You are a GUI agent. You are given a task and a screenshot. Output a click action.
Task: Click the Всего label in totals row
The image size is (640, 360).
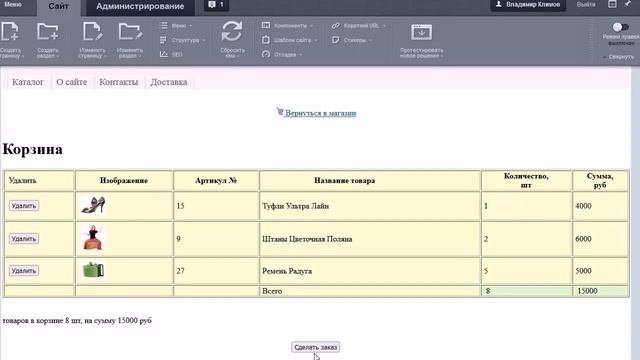tap(272, 291)
